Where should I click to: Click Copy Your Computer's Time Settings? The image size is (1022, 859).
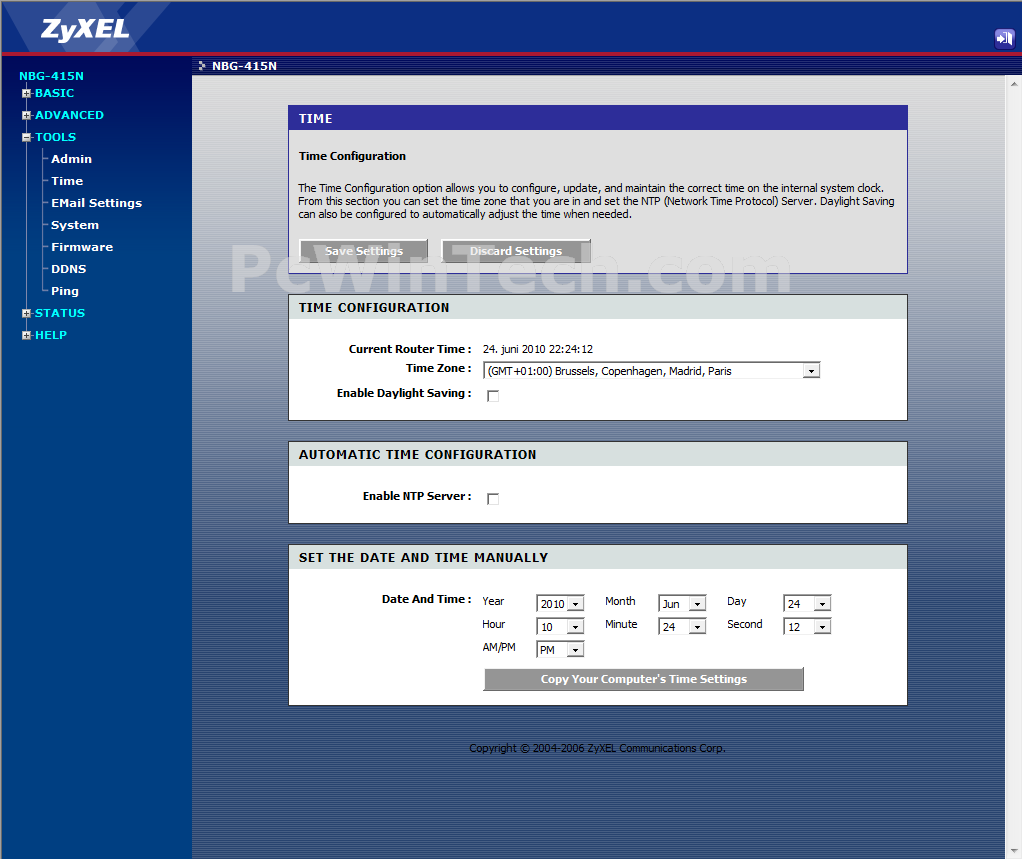tap(643, 679)
